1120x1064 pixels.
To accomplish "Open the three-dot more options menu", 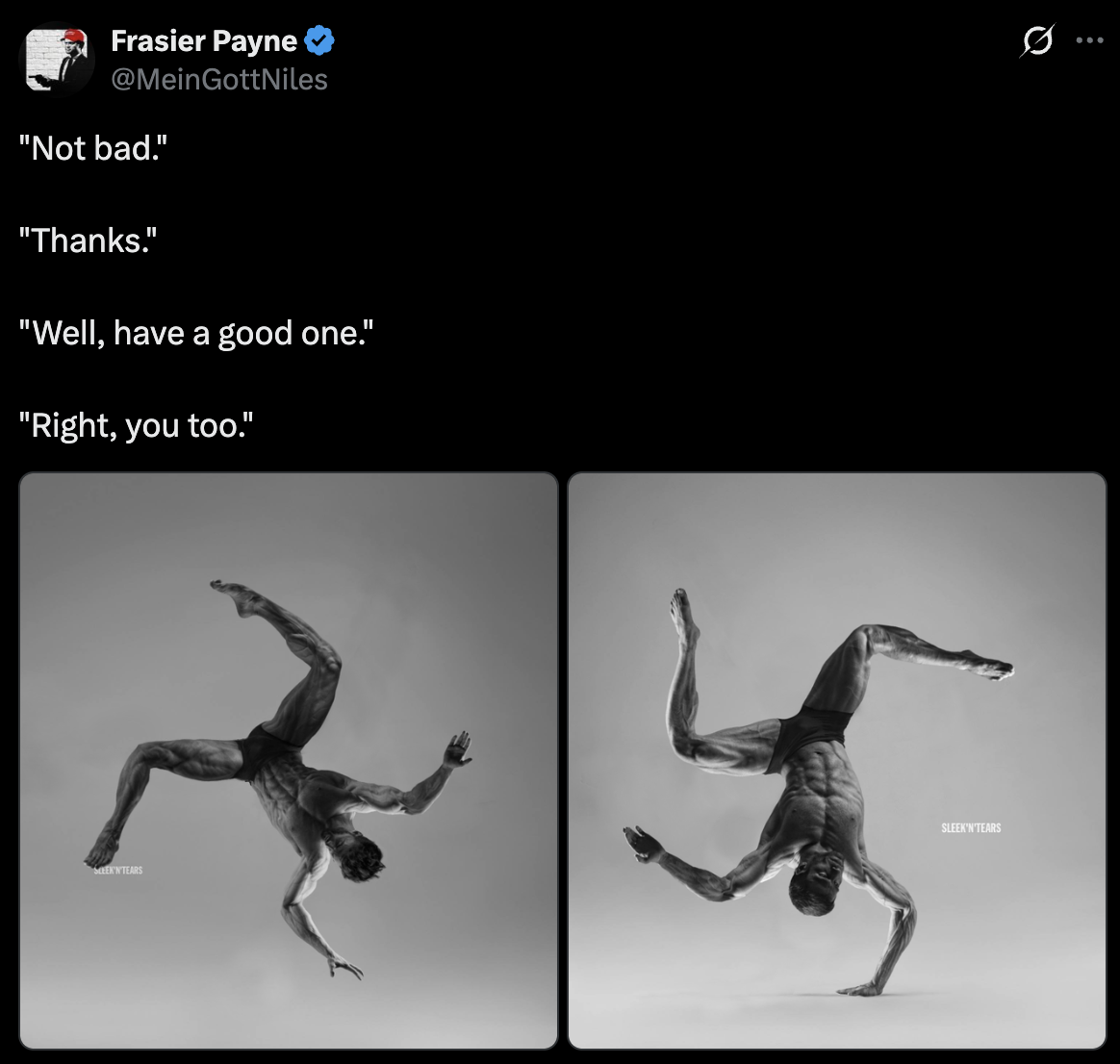I will point(1089,40).
